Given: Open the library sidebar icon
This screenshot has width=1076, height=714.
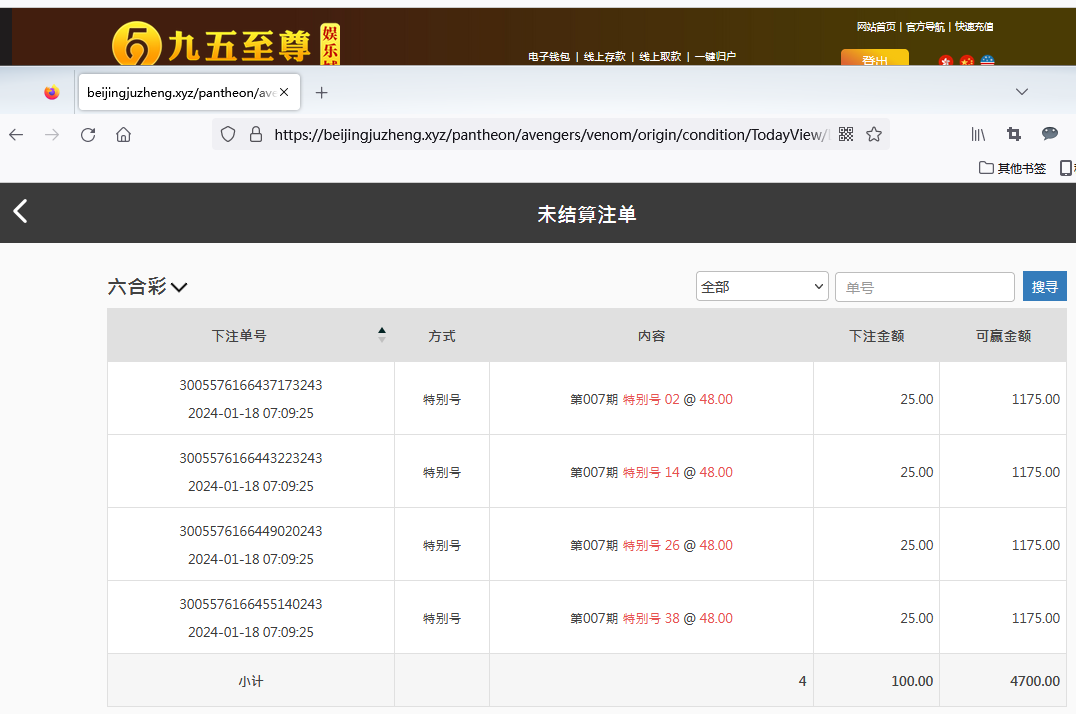Looking at the screenshot, I should tap(979, 134).
